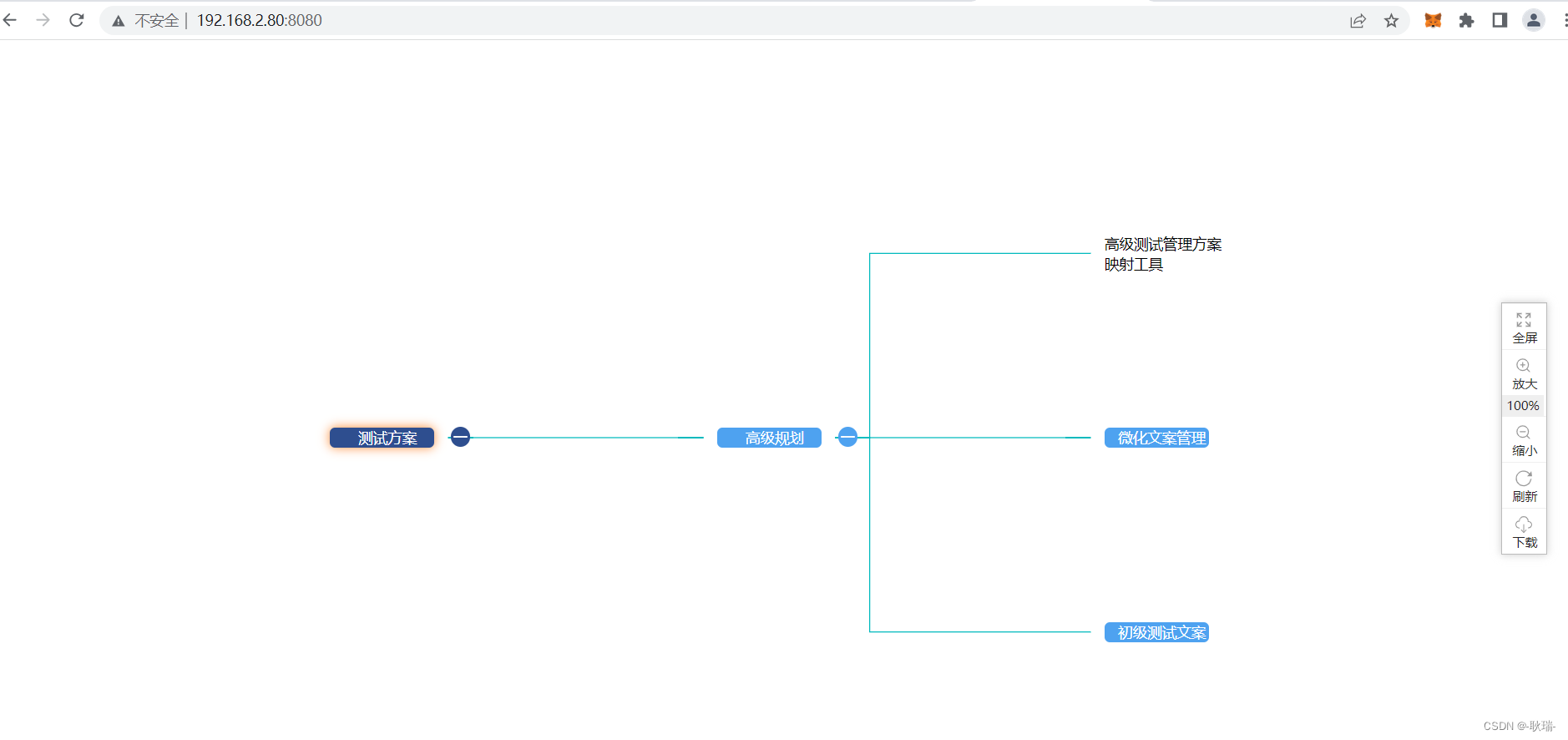Image resolution: width=1568 pixels, height=740 pixels.
Task: Collapse the 测试方案 node branch
Action: click(x=460, y=437)
